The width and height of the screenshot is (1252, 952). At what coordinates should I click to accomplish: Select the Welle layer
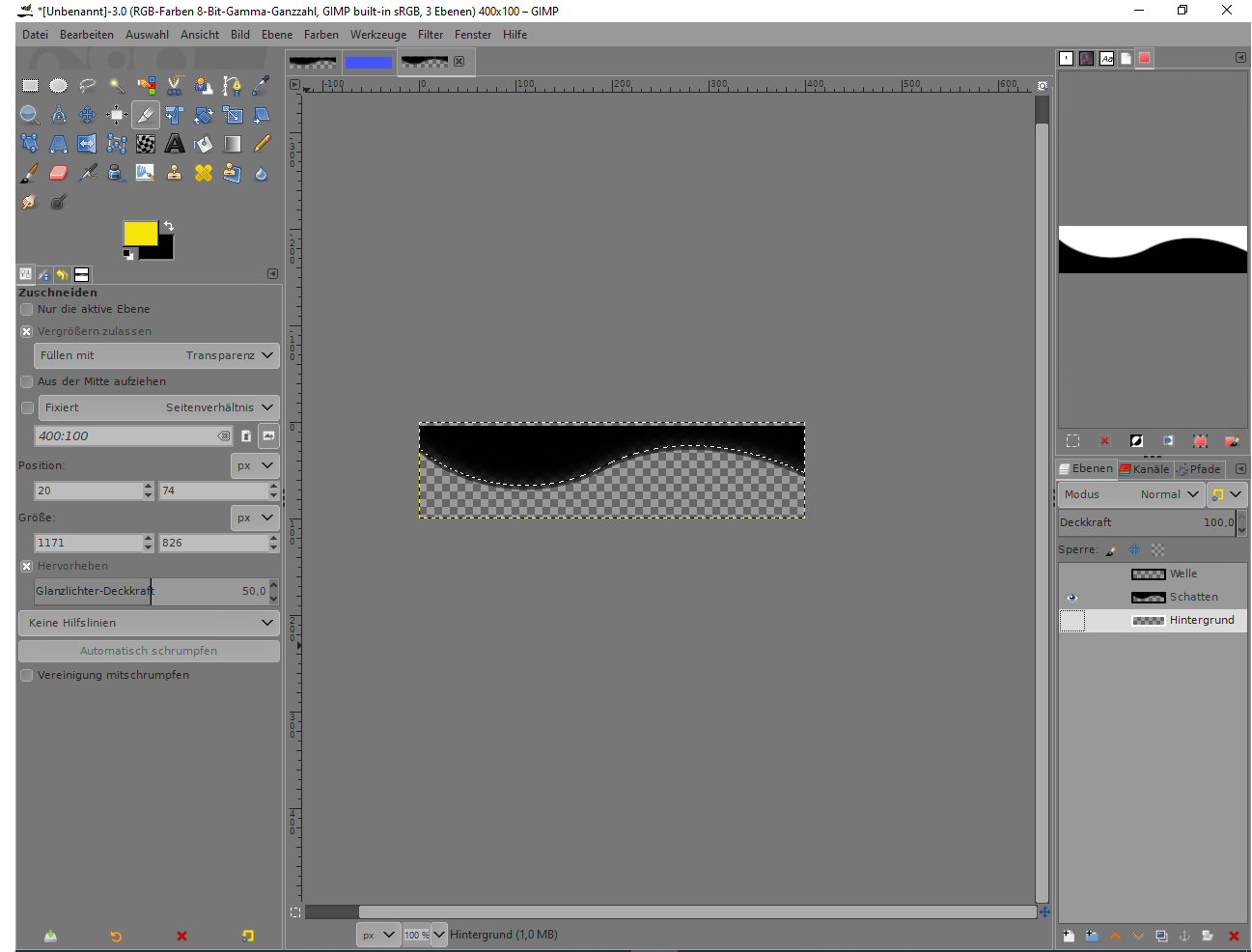1182,574
